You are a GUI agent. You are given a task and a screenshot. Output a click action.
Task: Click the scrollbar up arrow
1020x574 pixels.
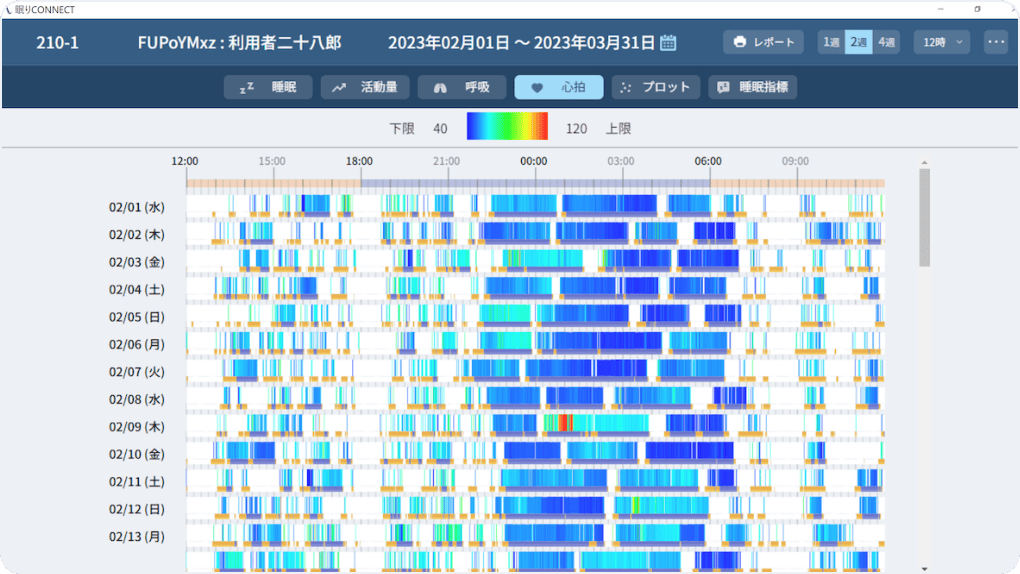click(924, 162)
